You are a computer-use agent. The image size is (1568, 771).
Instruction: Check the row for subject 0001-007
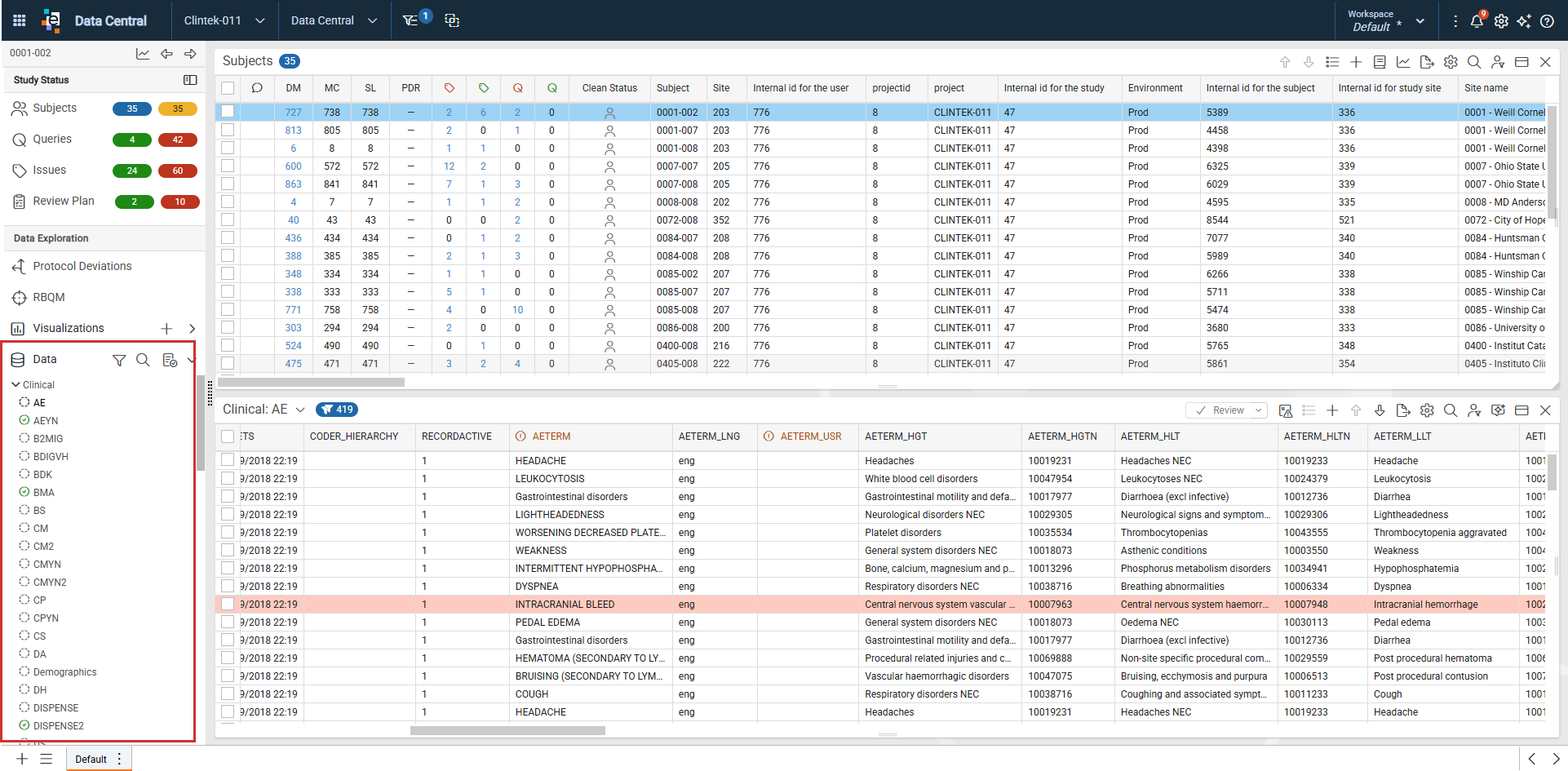pyautogui.click(x=228, y=130)
